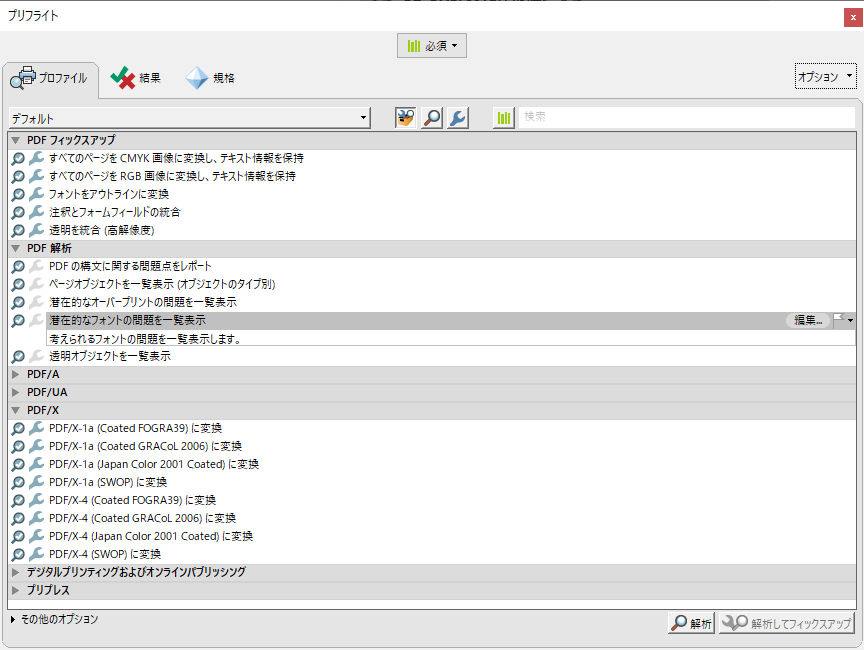864x650 pixels.
Task: Click the Select Single Checks magnifier icon
Action: click(x=431, y=118)
